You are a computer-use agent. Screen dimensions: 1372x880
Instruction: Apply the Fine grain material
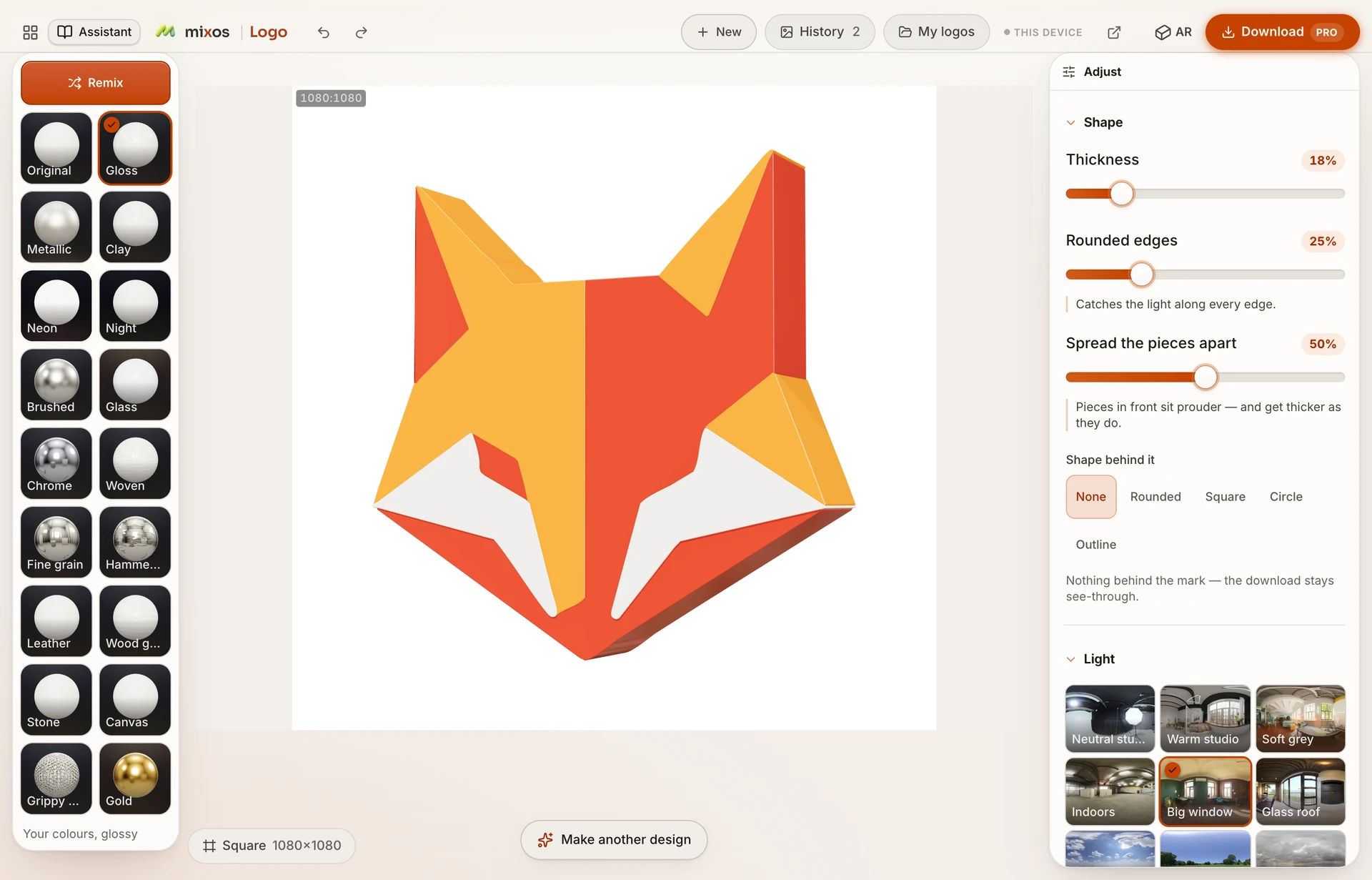[56, 542]
